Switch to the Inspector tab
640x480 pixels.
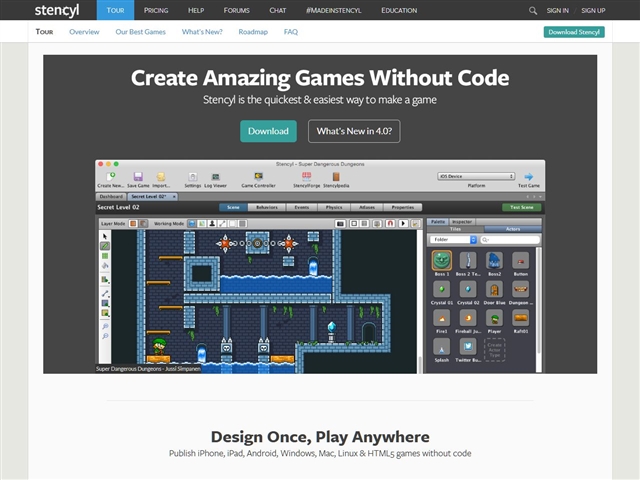[462, 222]
